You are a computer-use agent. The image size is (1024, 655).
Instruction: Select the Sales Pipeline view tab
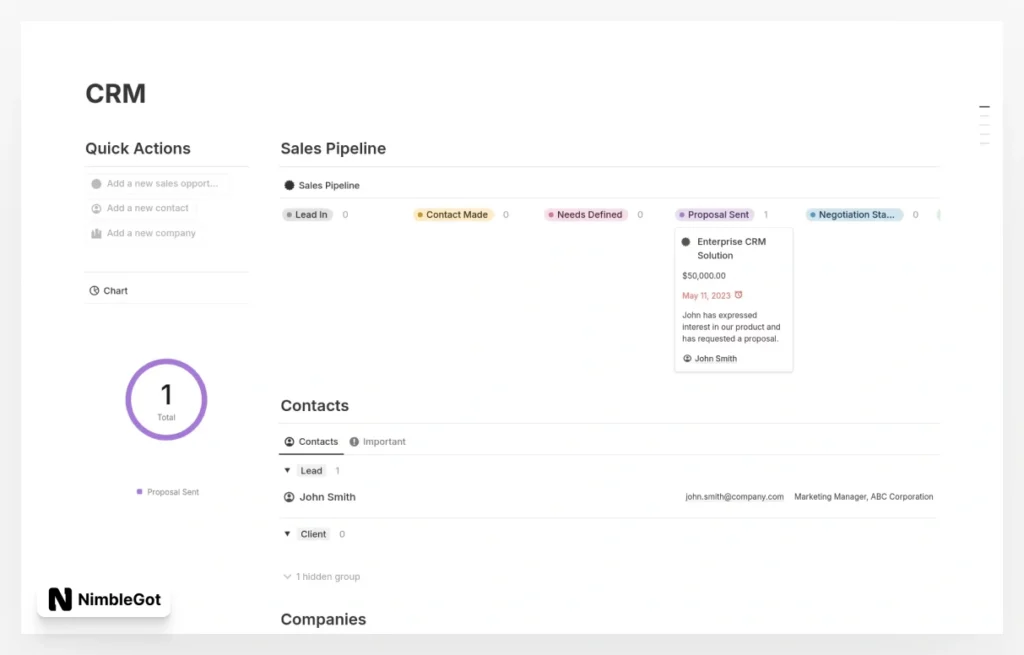(x=322, y=185)
